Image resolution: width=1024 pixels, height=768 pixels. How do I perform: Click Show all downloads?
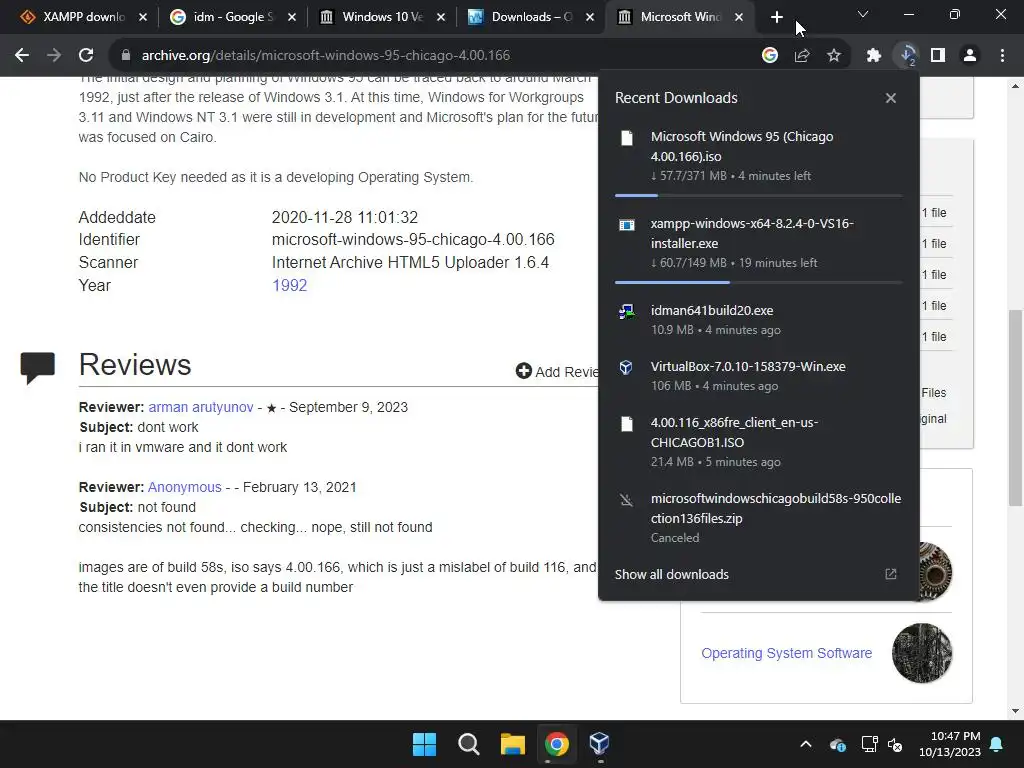click(x=671, y=575)
